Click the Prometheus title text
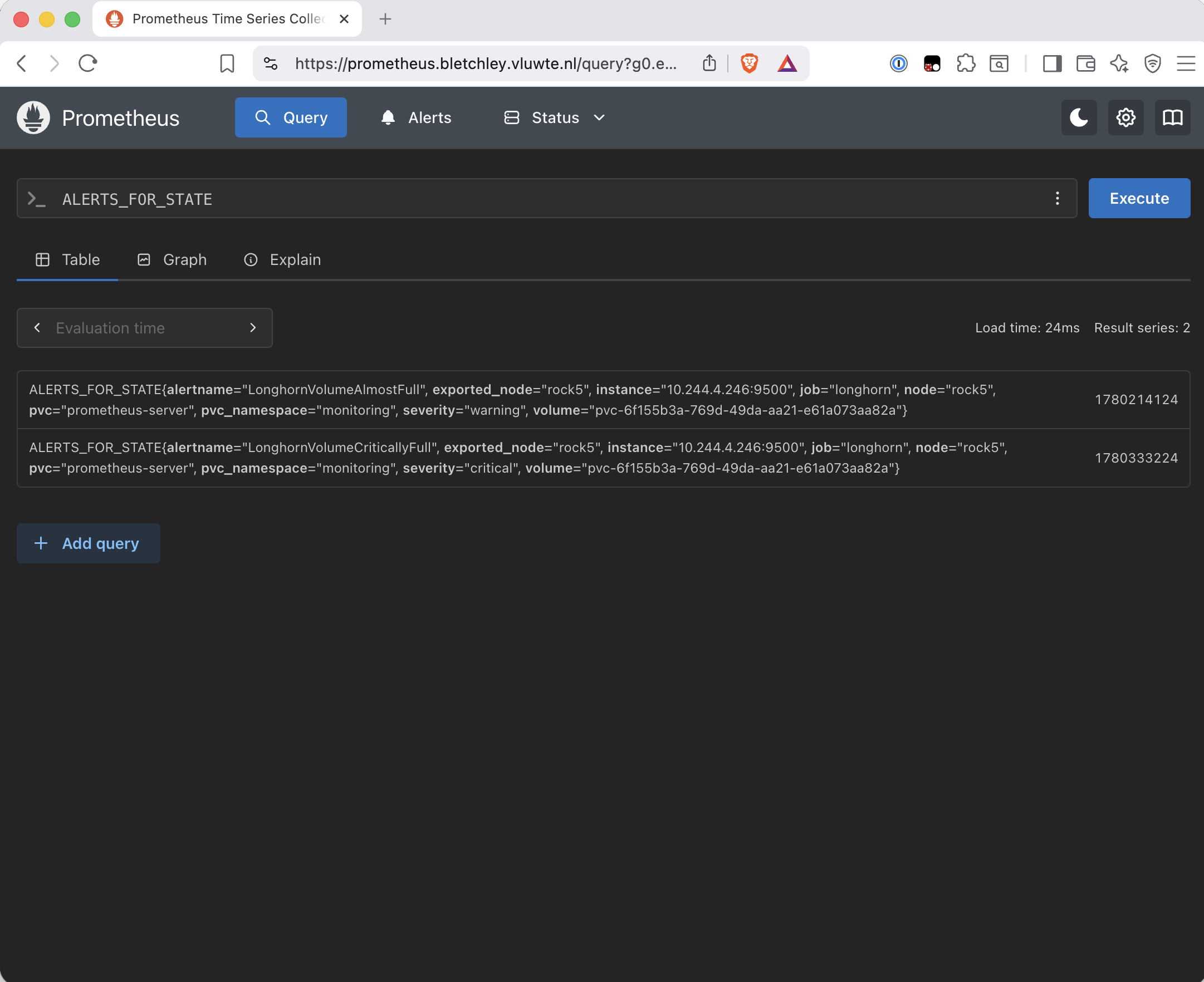This screenshot has width=1204, height=982. [x=120, y=117]
